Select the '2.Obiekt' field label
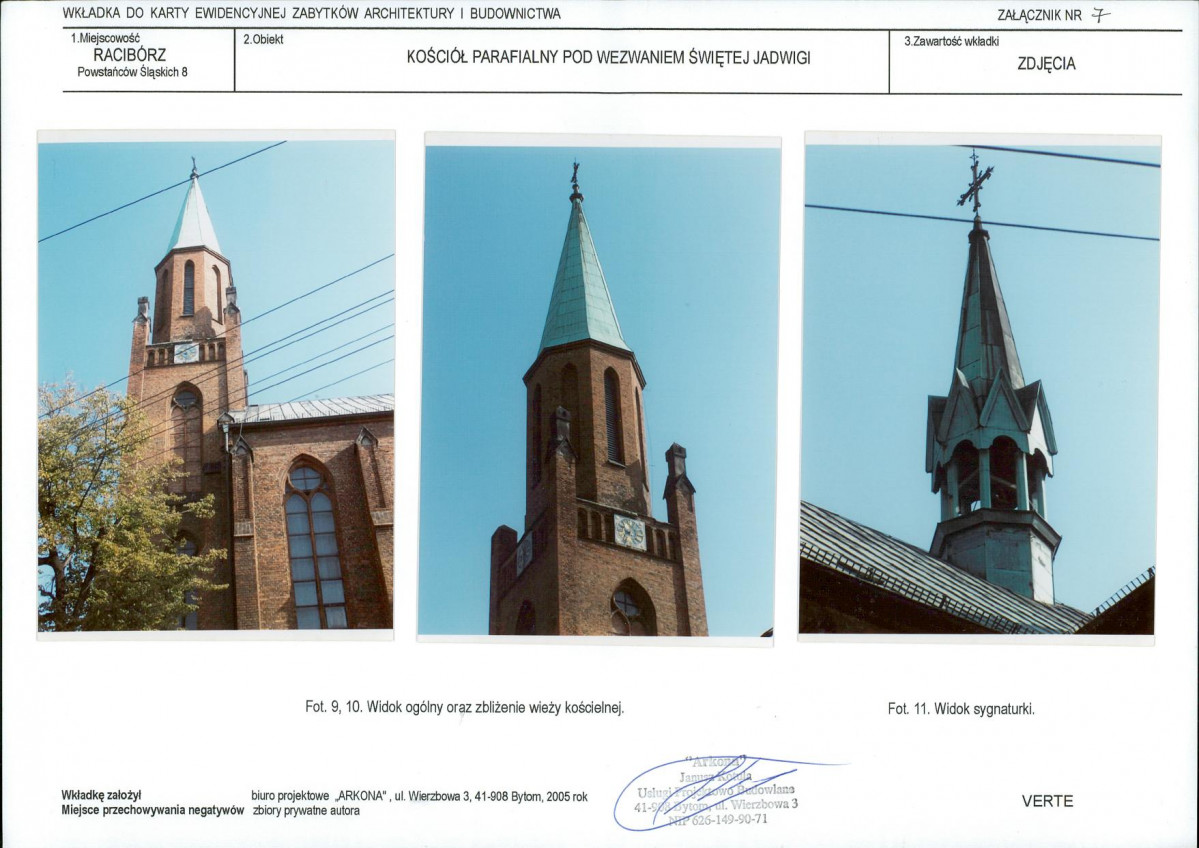Image resolution: width=1199 pixels, height=848 pixels. point(262,39)
